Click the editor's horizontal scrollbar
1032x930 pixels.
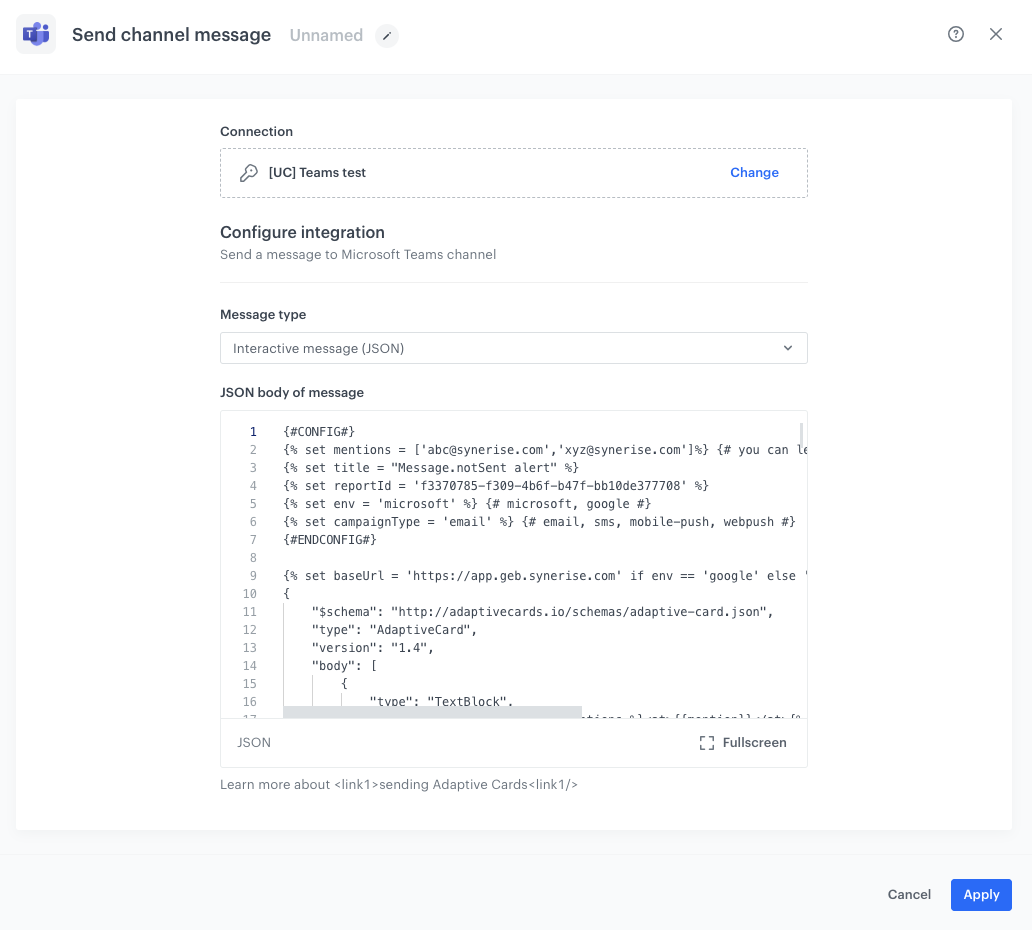coord(430,711)
